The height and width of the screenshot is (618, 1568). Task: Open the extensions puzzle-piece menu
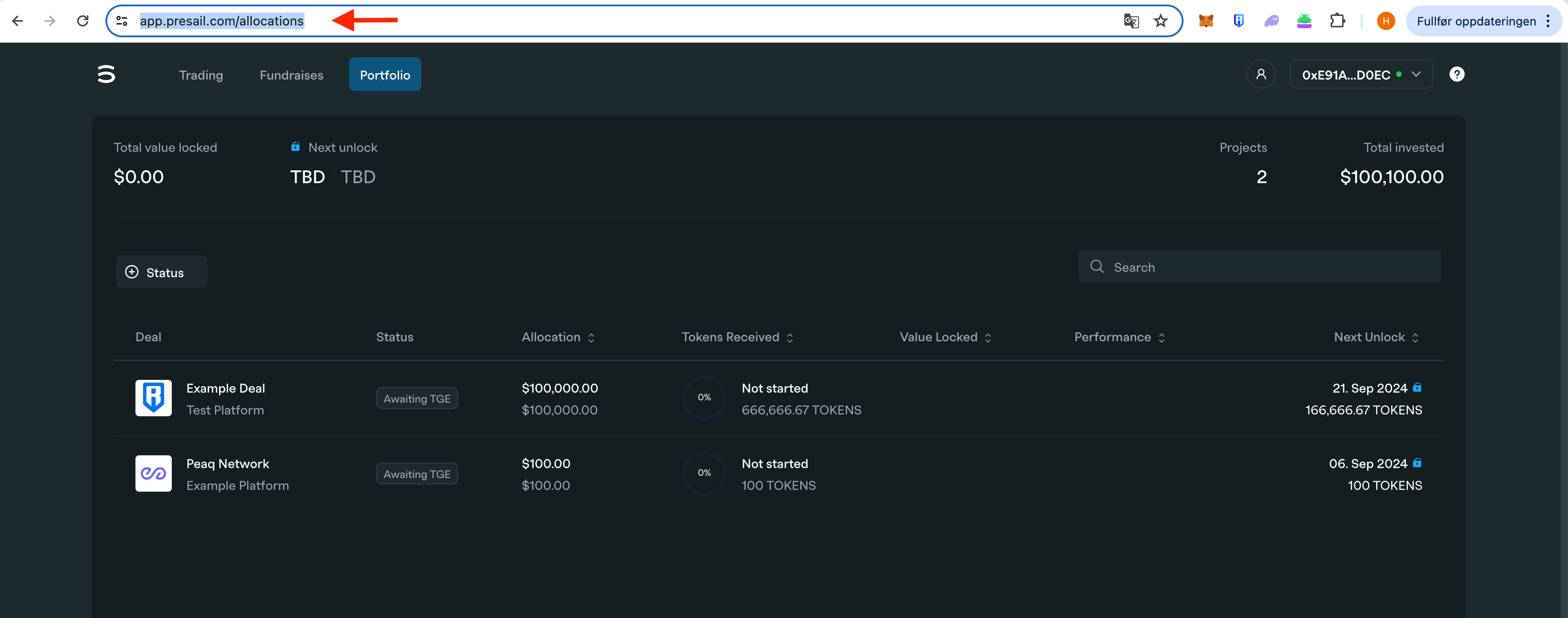pos(1337,21)
